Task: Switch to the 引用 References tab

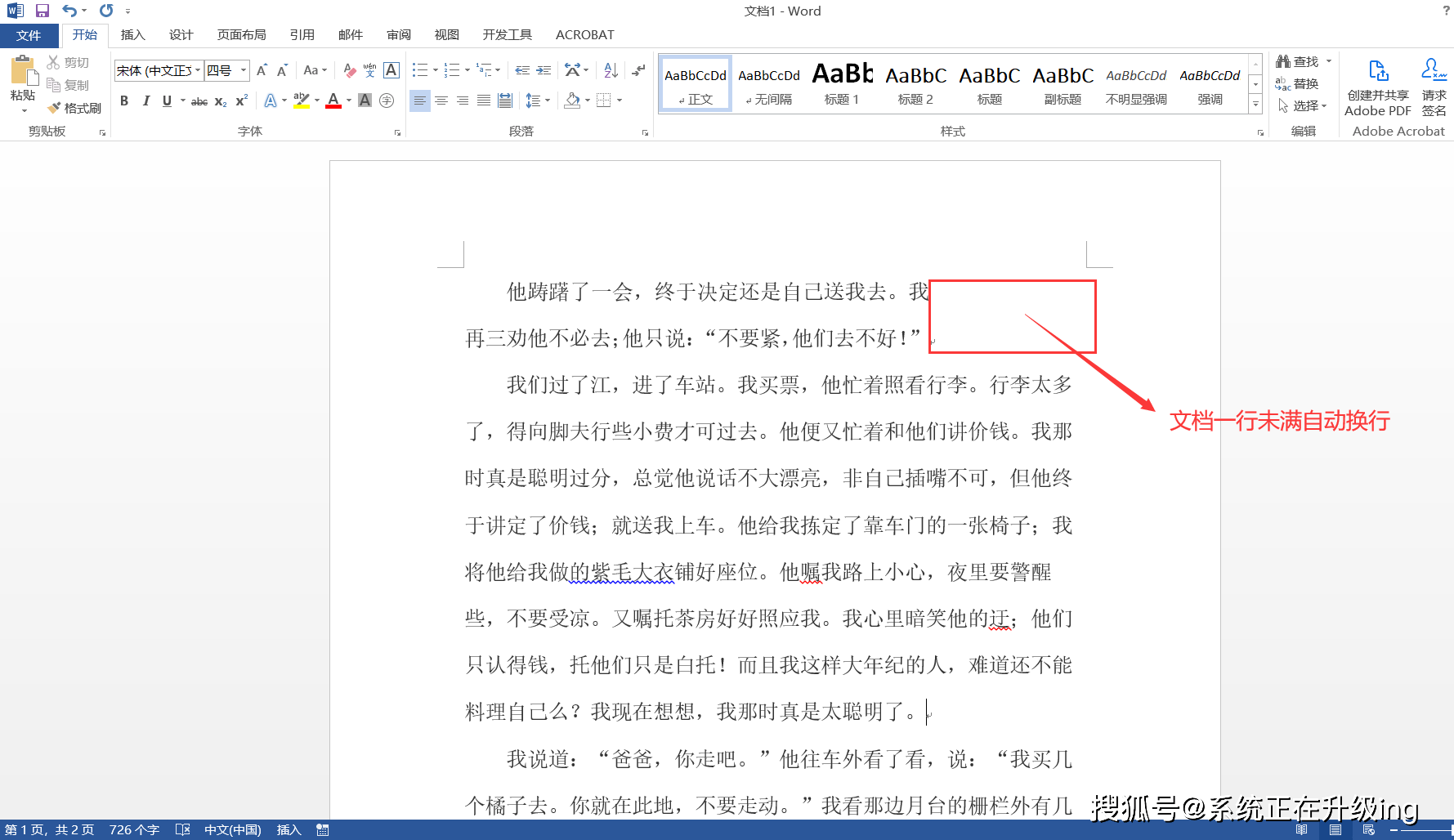Action: pos(302,34)
